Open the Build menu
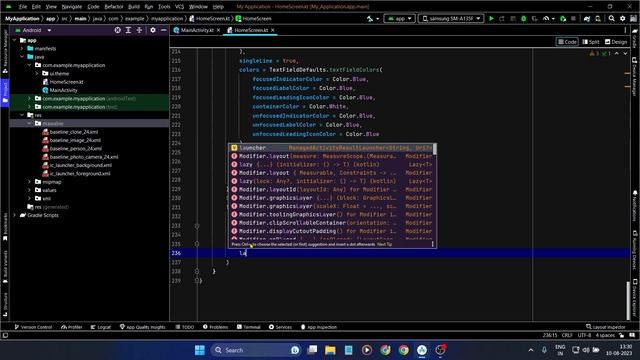640x360 pixels. tap(133, 7)
